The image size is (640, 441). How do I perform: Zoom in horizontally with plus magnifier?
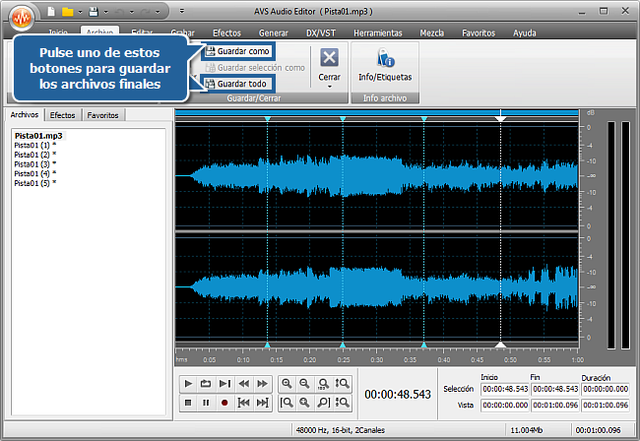click(287, 383)
